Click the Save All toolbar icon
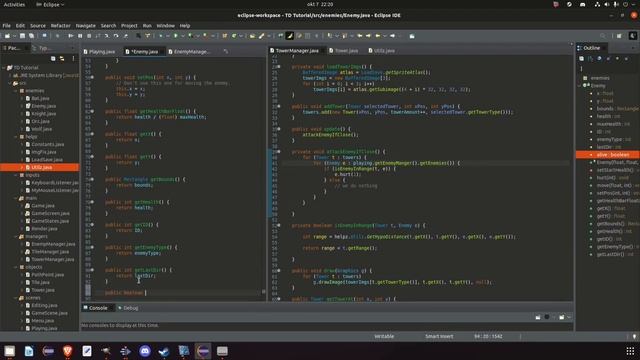Viewport: 640px width, 360px height. tap(31, 36)
